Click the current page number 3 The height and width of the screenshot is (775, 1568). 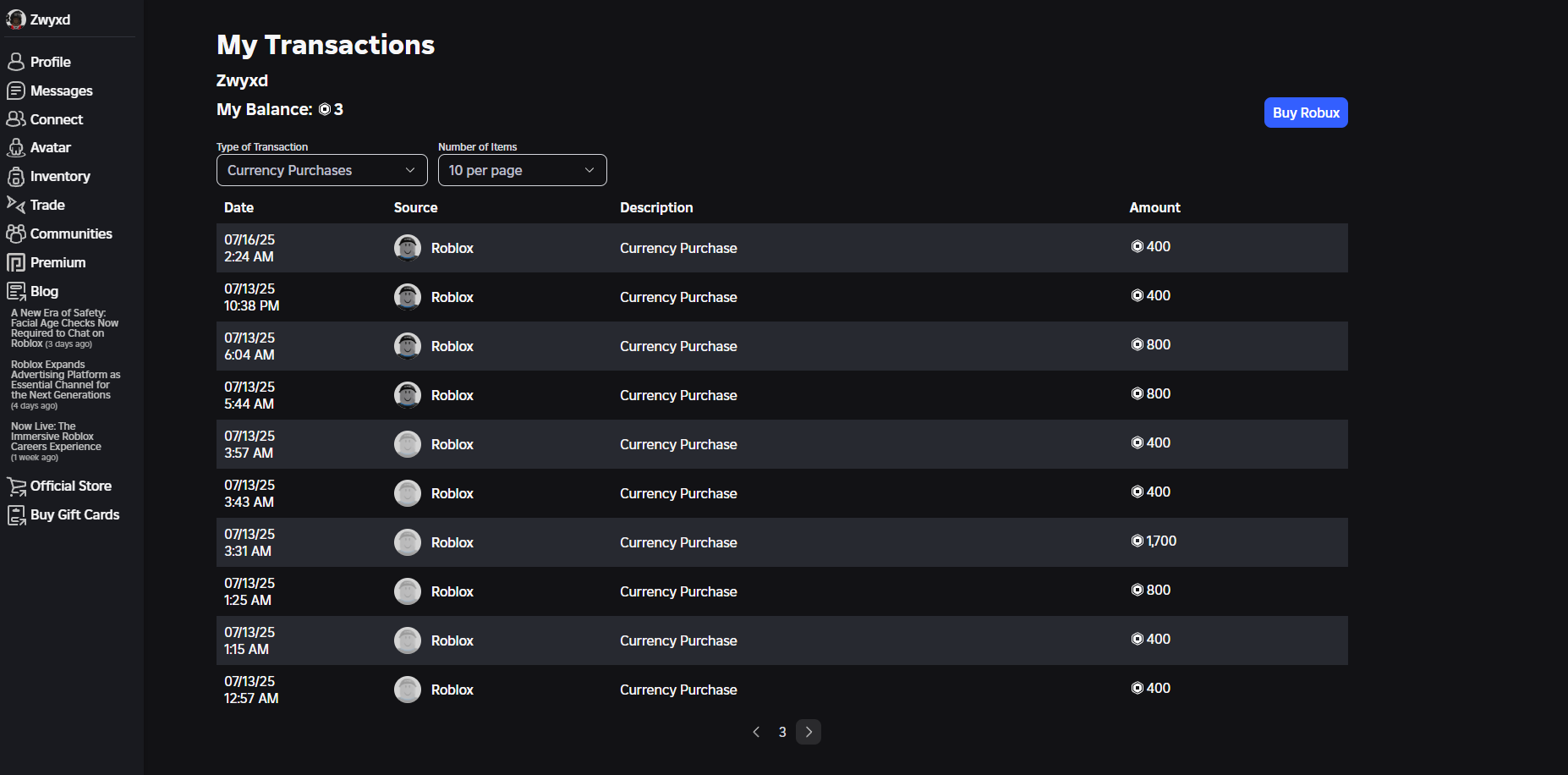[x=782, y=732]
